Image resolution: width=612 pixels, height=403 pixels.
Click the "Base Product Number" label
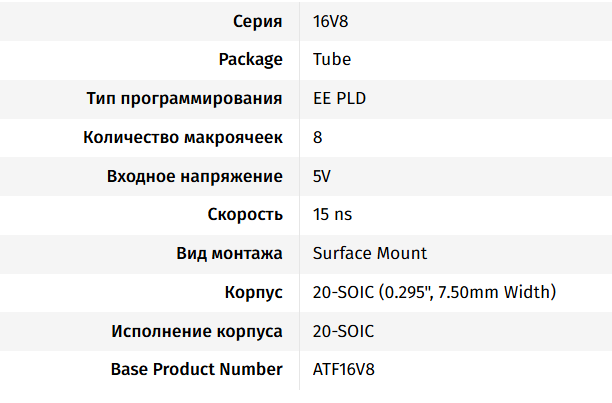point(197,369)
